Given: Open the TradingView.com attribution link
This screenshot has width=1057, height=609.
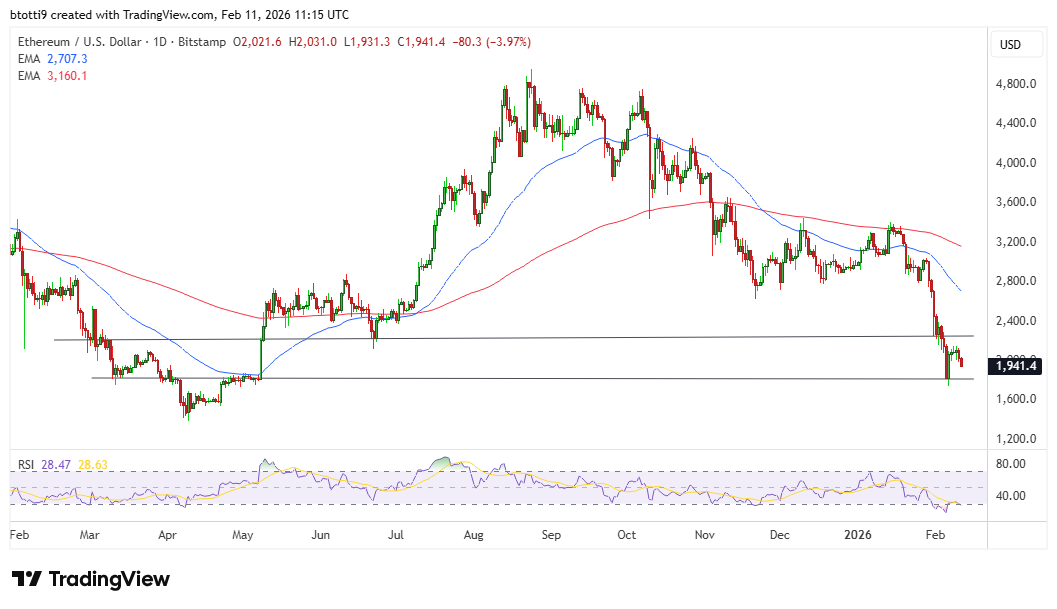Looking at the screenshot, I should click(166, 14).
